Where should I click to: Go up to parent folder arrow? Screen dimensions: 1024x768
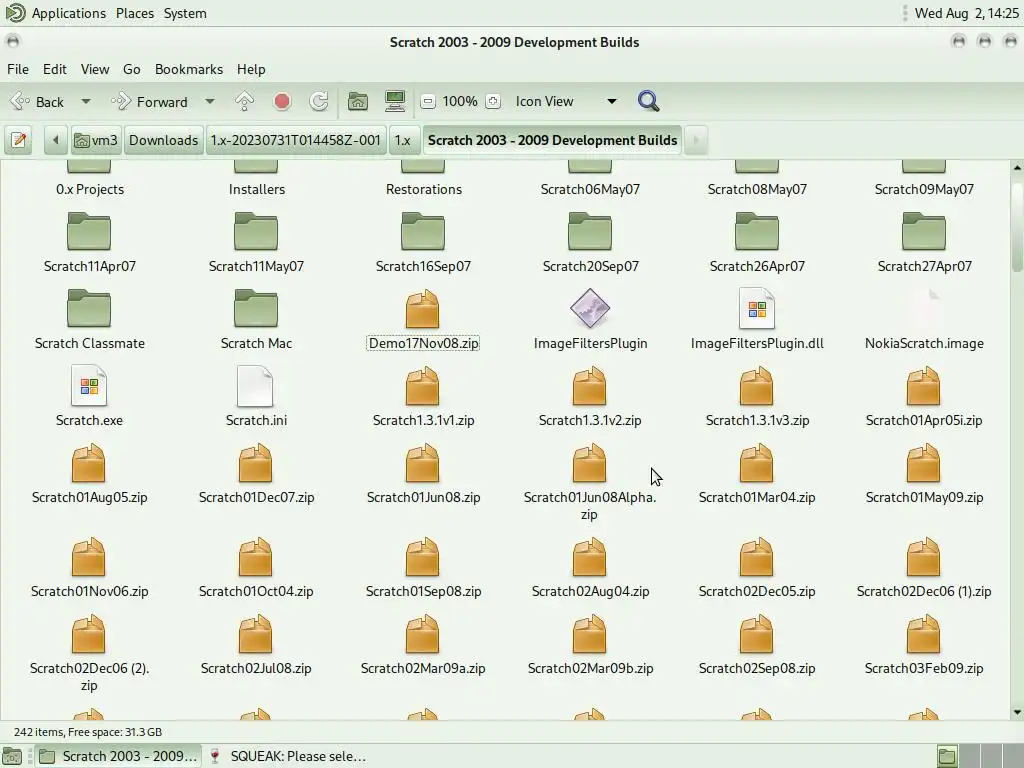point(244,101)
